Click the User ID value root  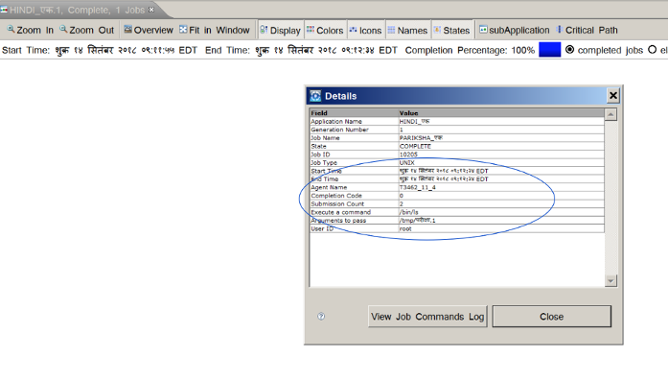pos(405,229)
